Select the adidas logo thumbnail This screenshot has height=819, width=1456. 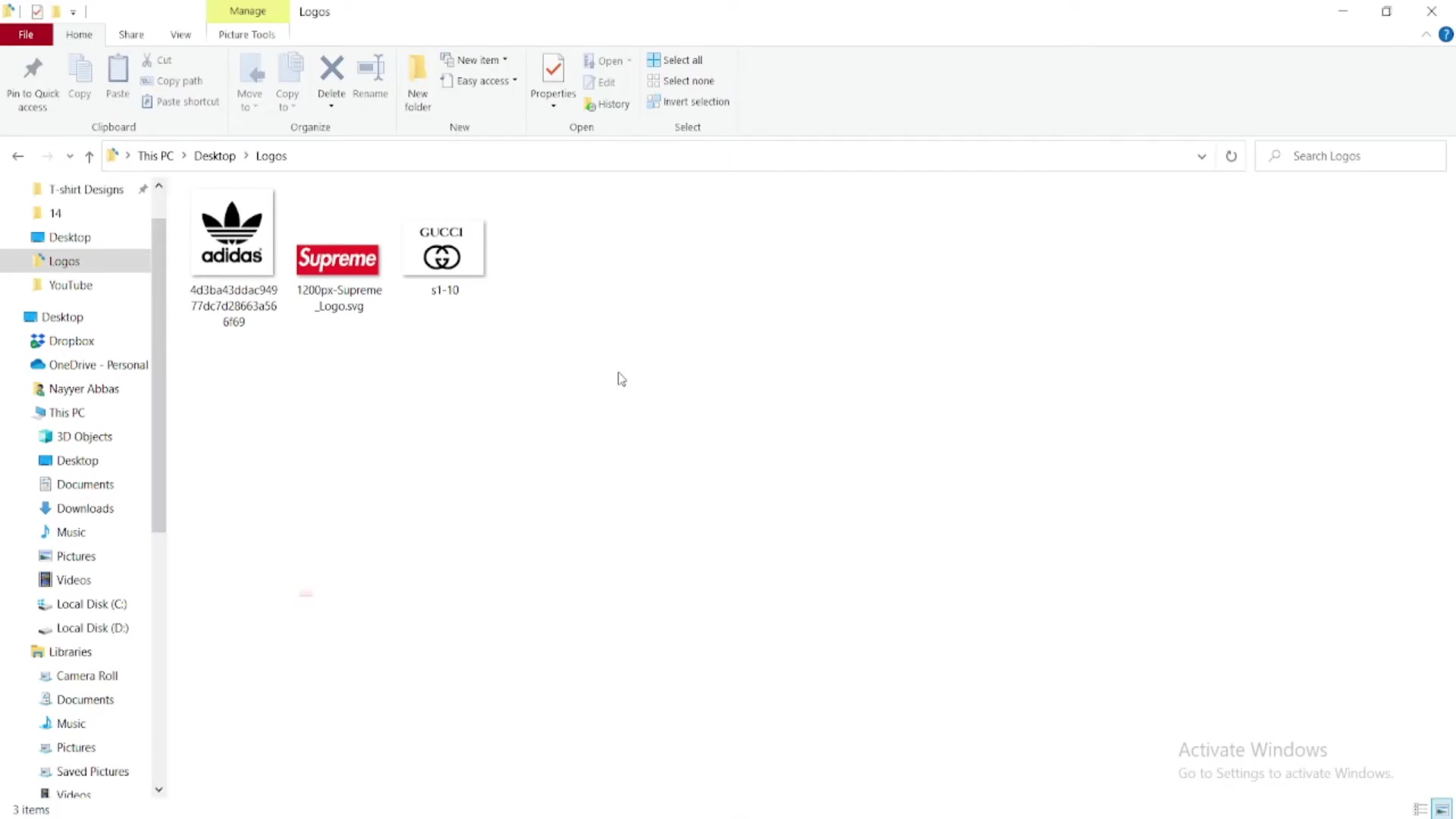coord(232,233)
